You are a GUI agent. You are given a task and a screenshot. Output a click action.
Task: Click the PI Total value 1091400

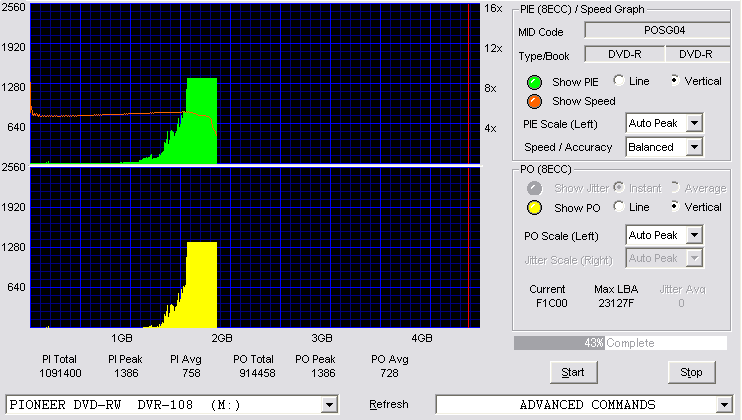click(x=60, y=374)
